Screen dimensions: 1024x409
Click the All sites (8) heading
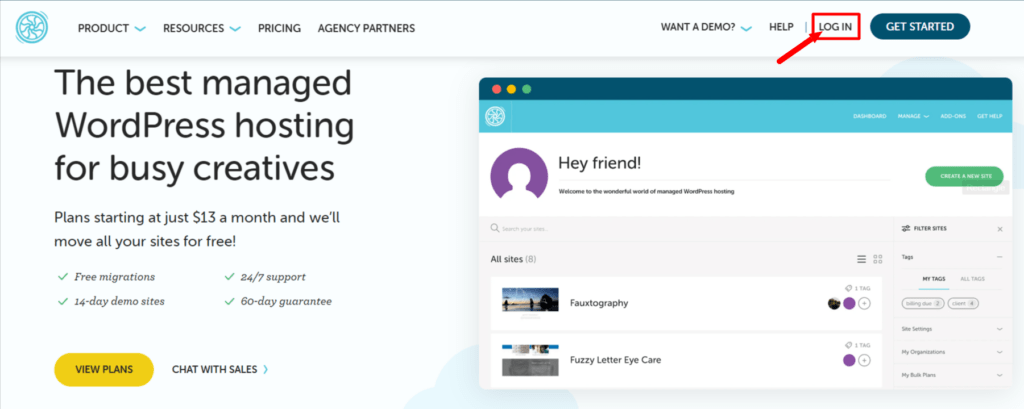(513, 259)
